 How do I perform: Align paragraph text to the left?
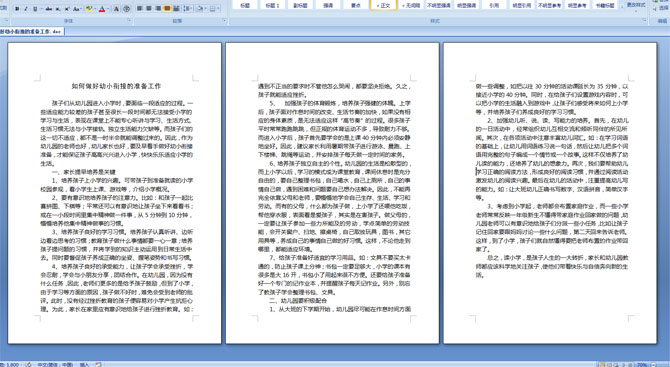click(x=139, y=9)
